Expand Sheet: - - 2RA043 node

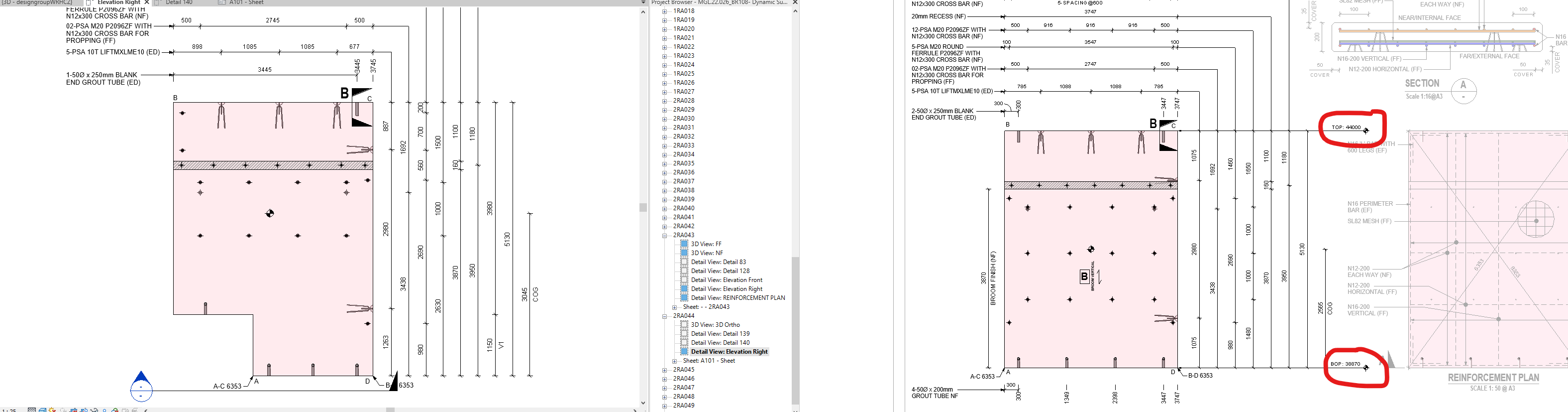pos(674,307)
